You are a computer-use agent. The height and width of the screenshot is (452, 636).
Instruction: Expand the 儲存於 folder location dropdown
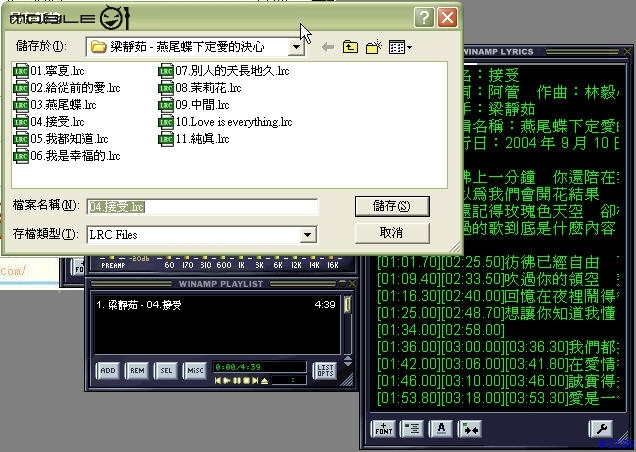(x=297, y=47)
